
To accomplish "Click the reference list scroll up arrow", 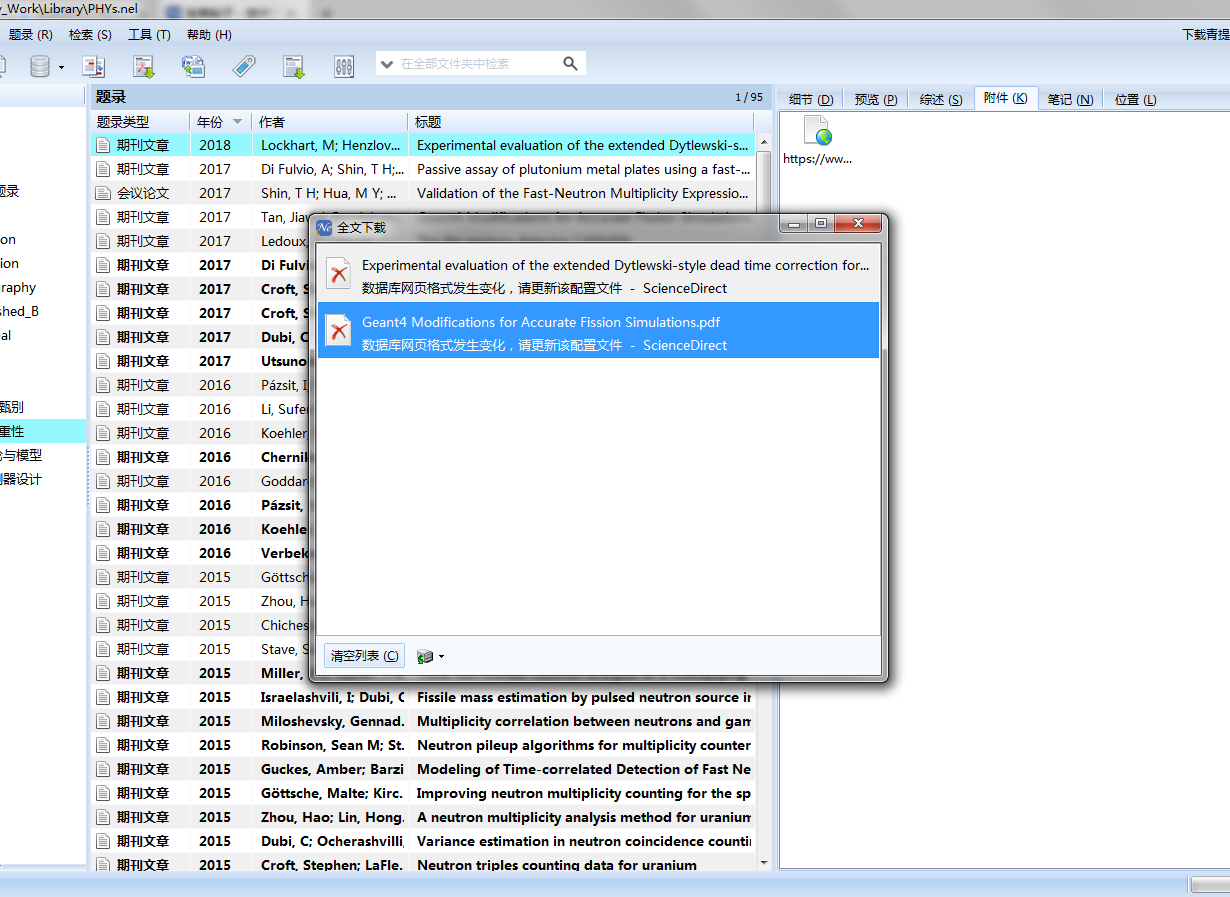I will (x=765, y=142).
